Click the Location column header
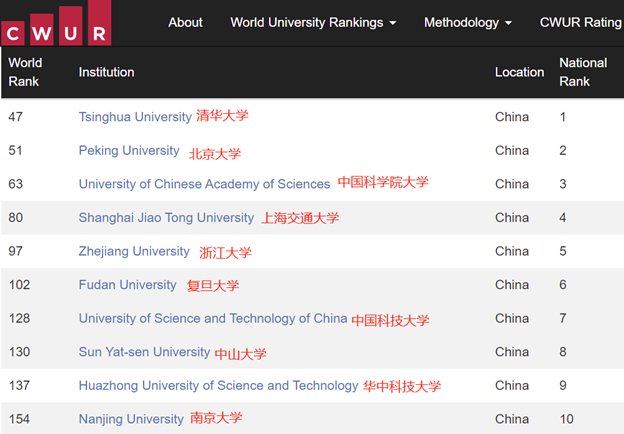Screen dimensions: 624x434 519,72
